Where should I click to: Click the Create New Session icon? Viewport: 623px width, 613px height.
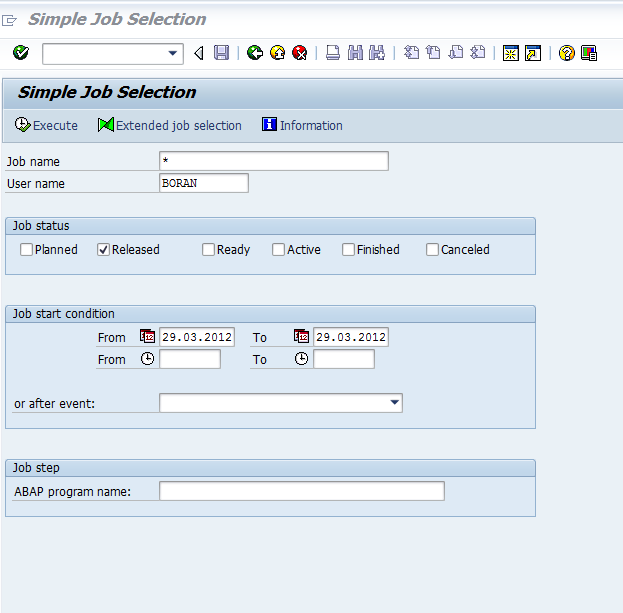[511, 53]
